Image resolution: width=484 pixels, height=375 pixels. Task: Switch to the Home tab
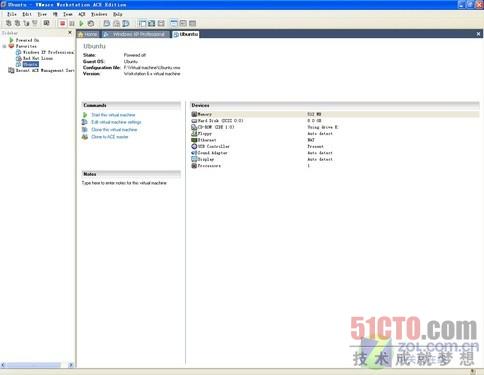pos(88,34)
